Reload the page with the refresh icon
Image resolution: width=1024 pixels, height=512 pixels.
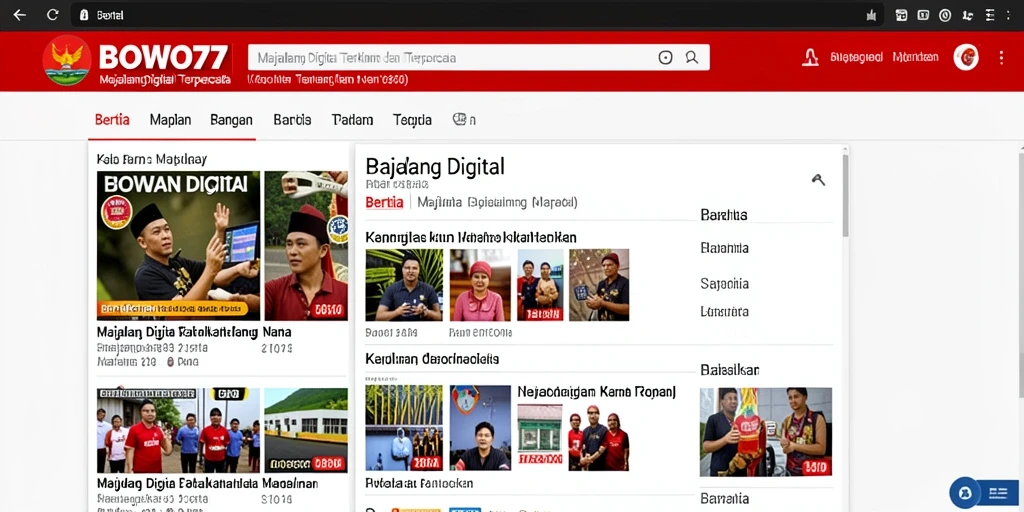(x=53, y=15)
